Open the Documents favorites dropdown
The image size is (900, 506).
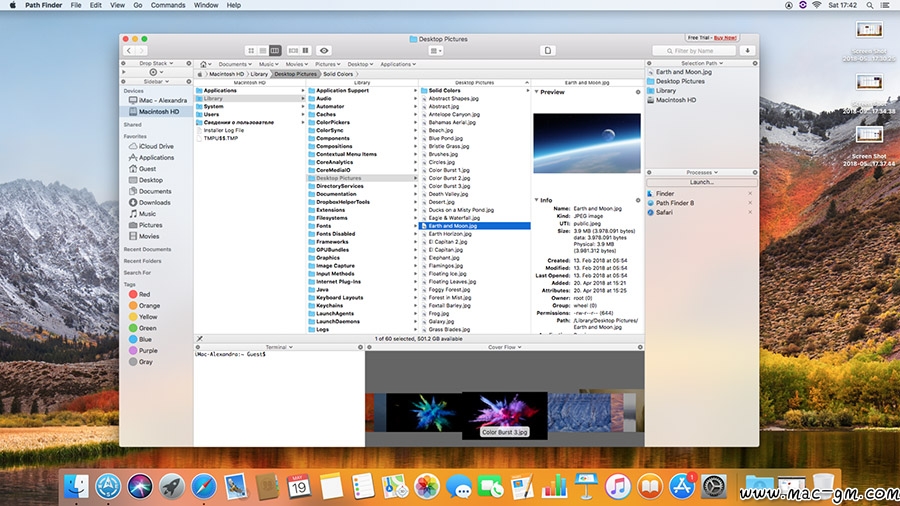click(x=235, y=64)
